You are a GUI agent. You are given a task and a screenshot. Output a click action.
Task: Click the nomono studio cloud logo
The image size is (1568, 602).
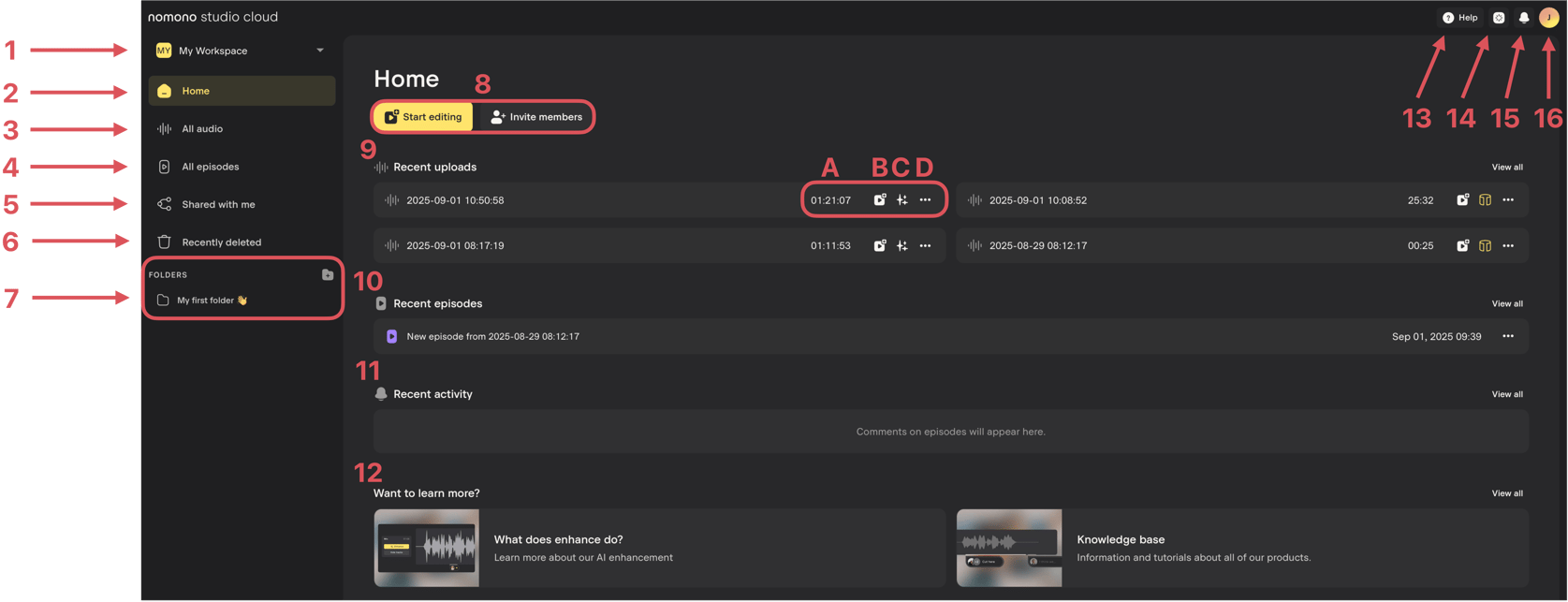[x=212, y=17]
